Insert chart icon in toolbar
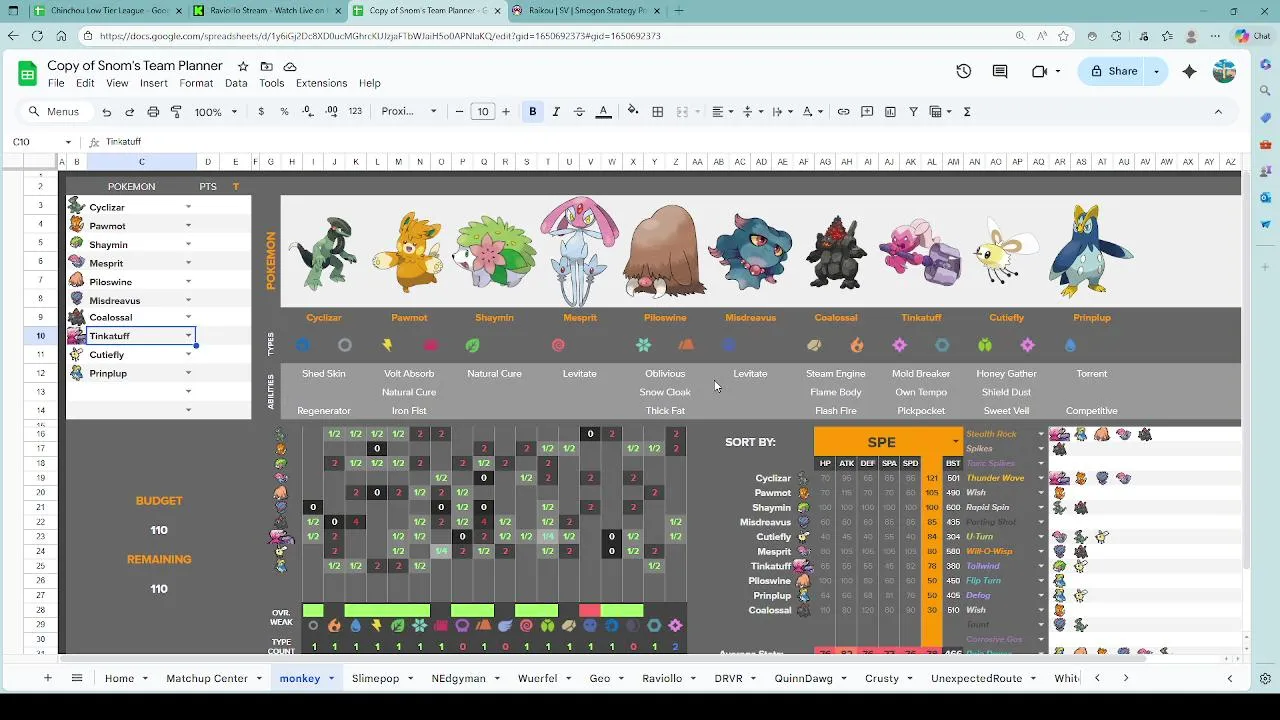 tap(890, 112)
